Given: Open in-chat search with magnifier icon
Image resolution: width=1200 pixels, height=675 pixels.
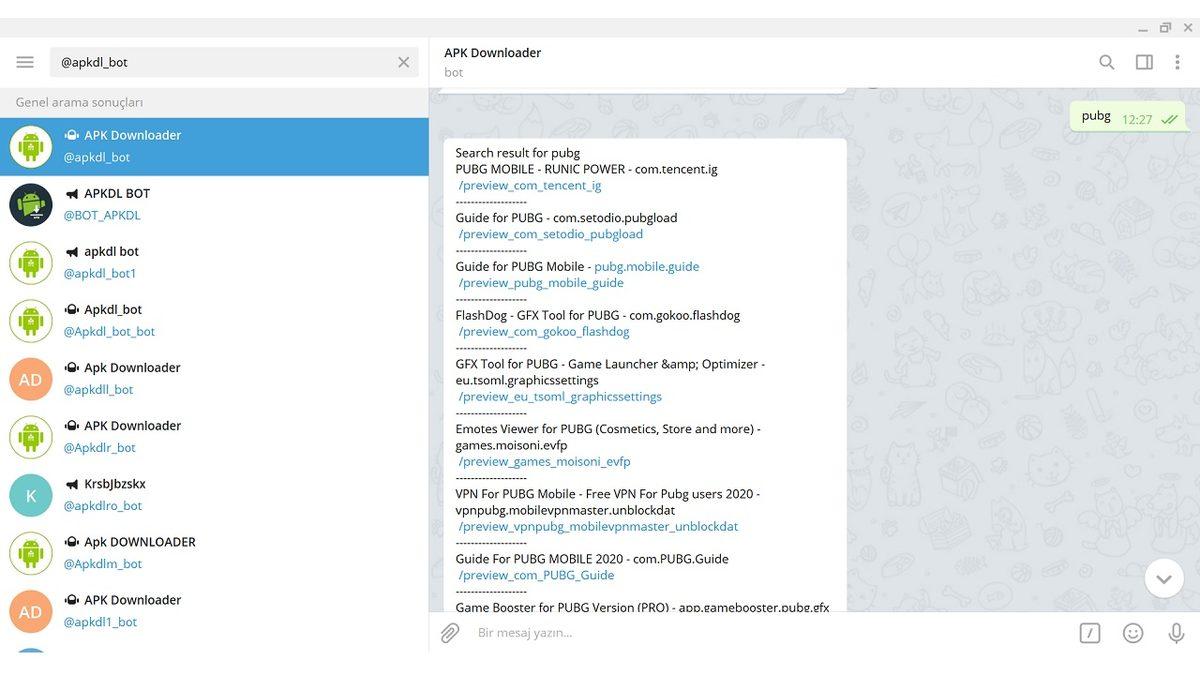Looking at the screenshot, I should 1106,61.
